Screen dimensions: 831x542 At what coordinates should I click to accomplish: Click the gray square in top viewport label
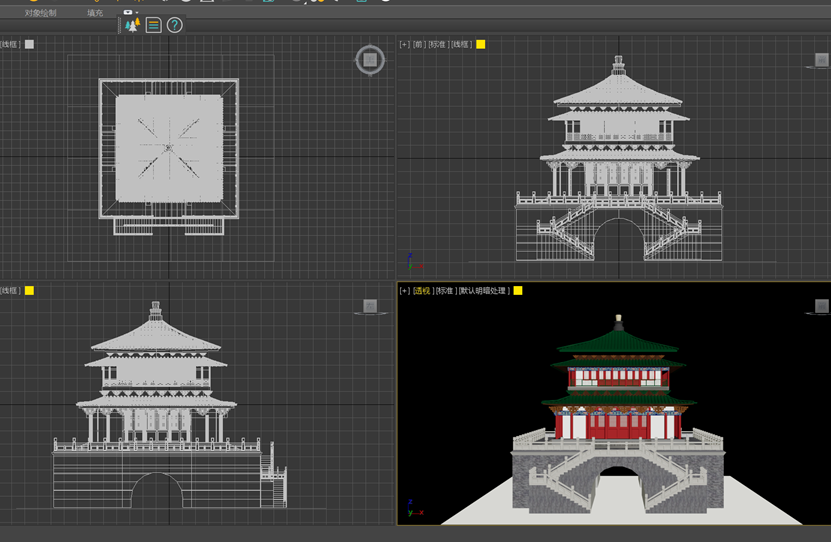(x=29, y=45)
